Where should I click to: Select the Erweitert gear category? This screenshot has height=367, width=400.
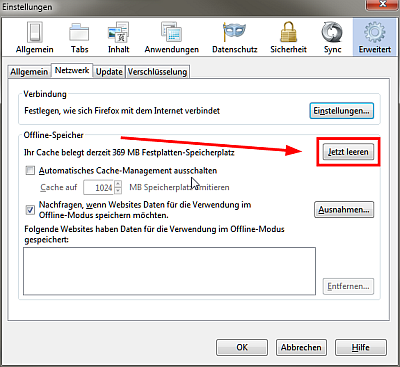tap(375, 37)
